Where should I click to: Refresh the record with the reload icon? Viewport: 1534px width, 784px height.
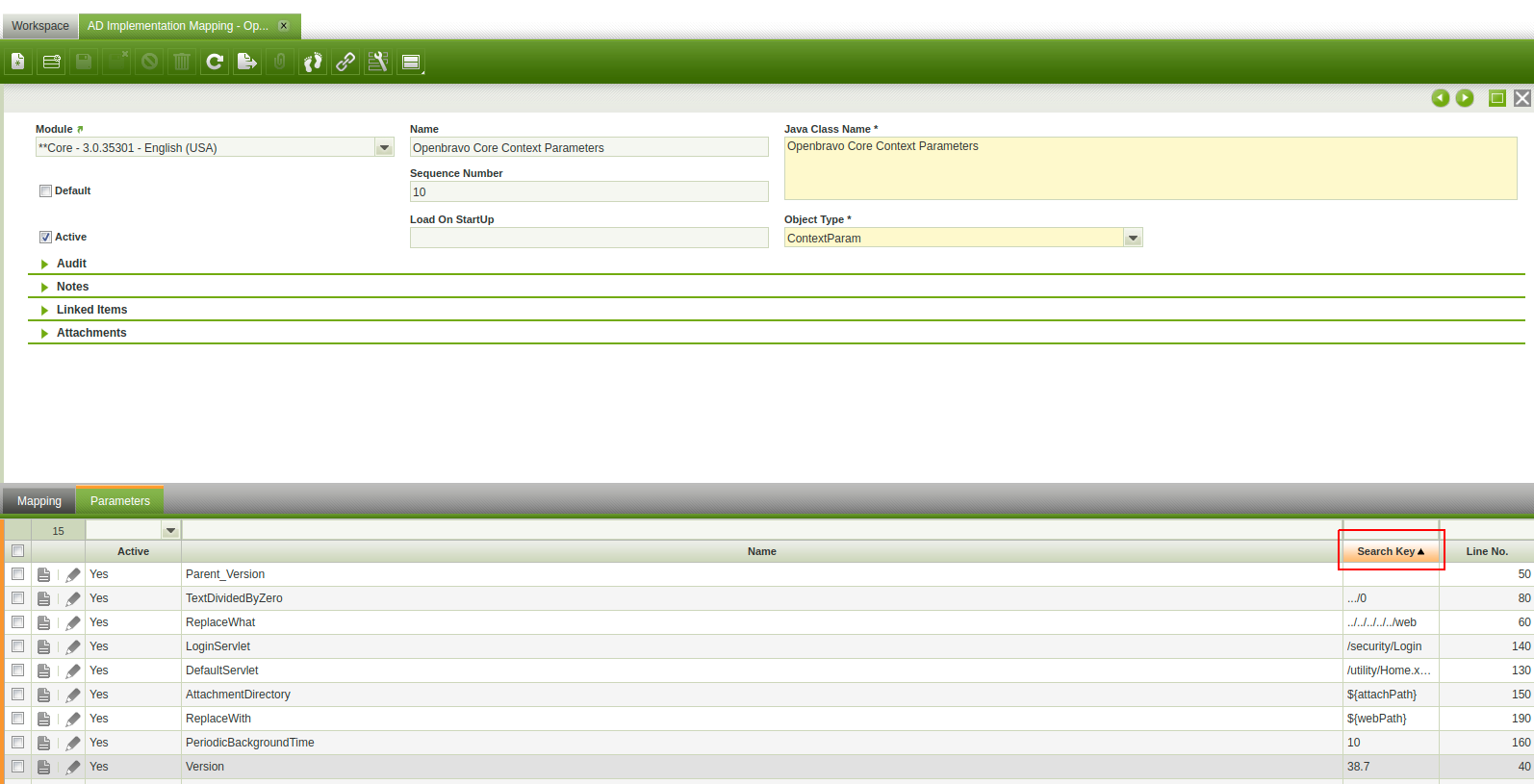pos(215,62)
